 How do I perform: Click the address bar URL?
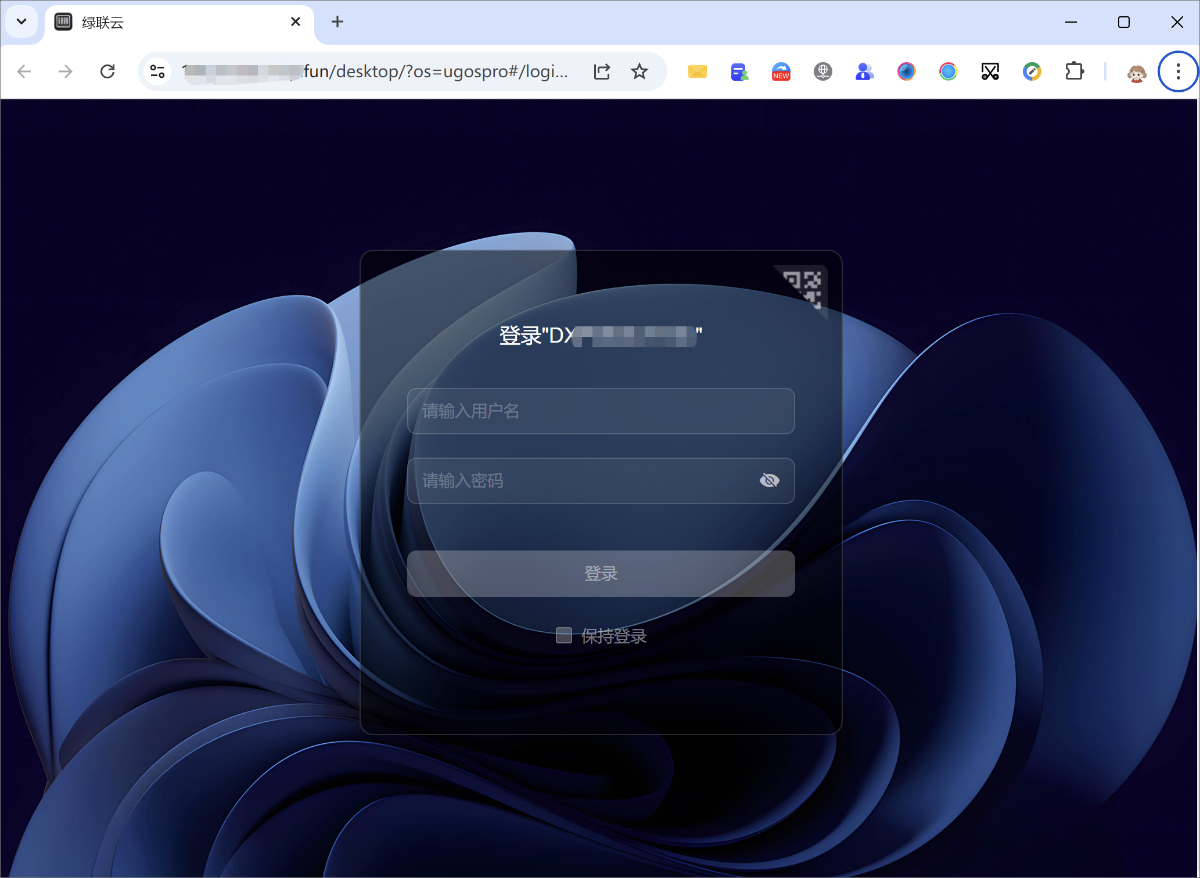pos(375,72)
